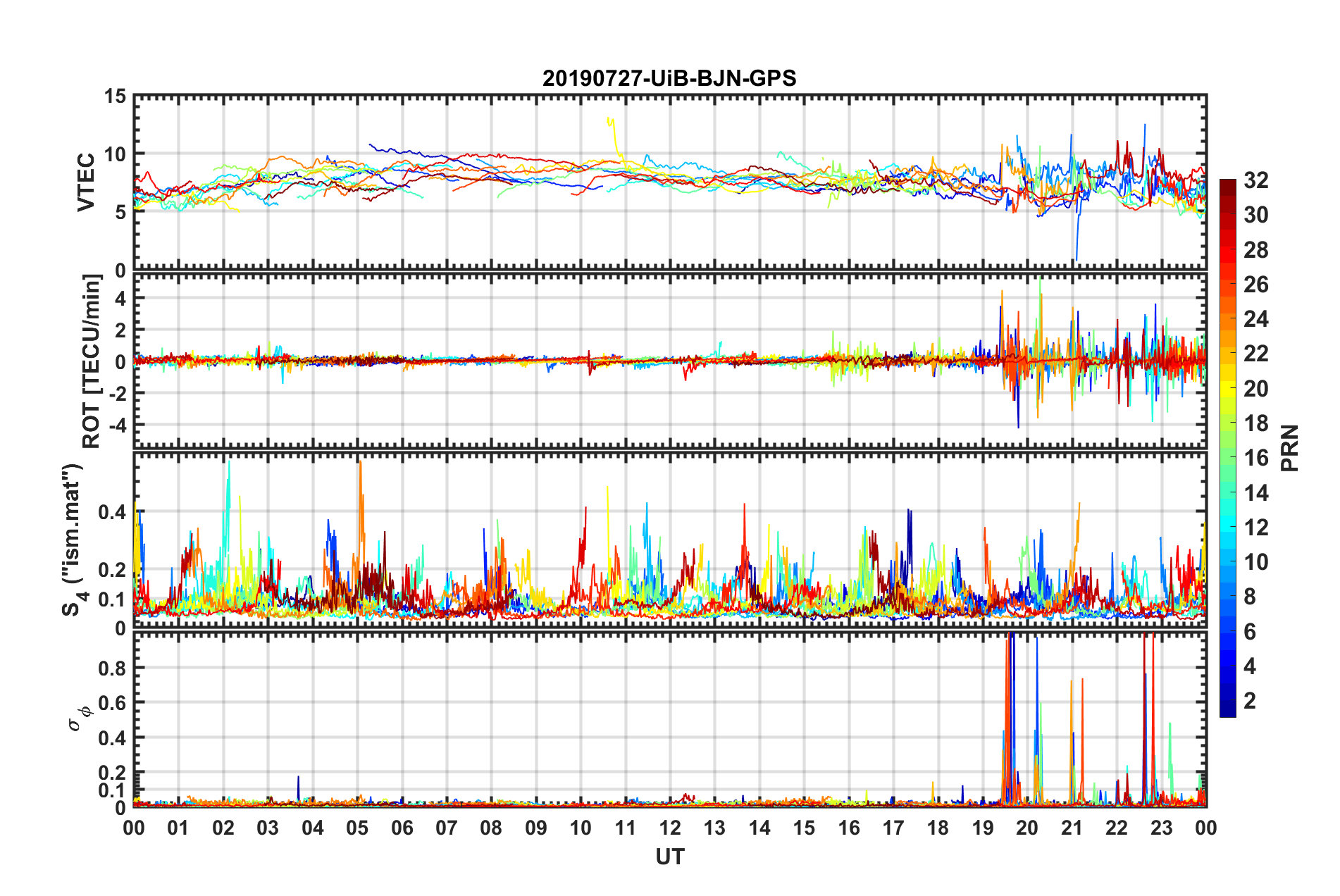Click x-axis tick label 08
1340x896 pixels.
(x=491, y=828)
